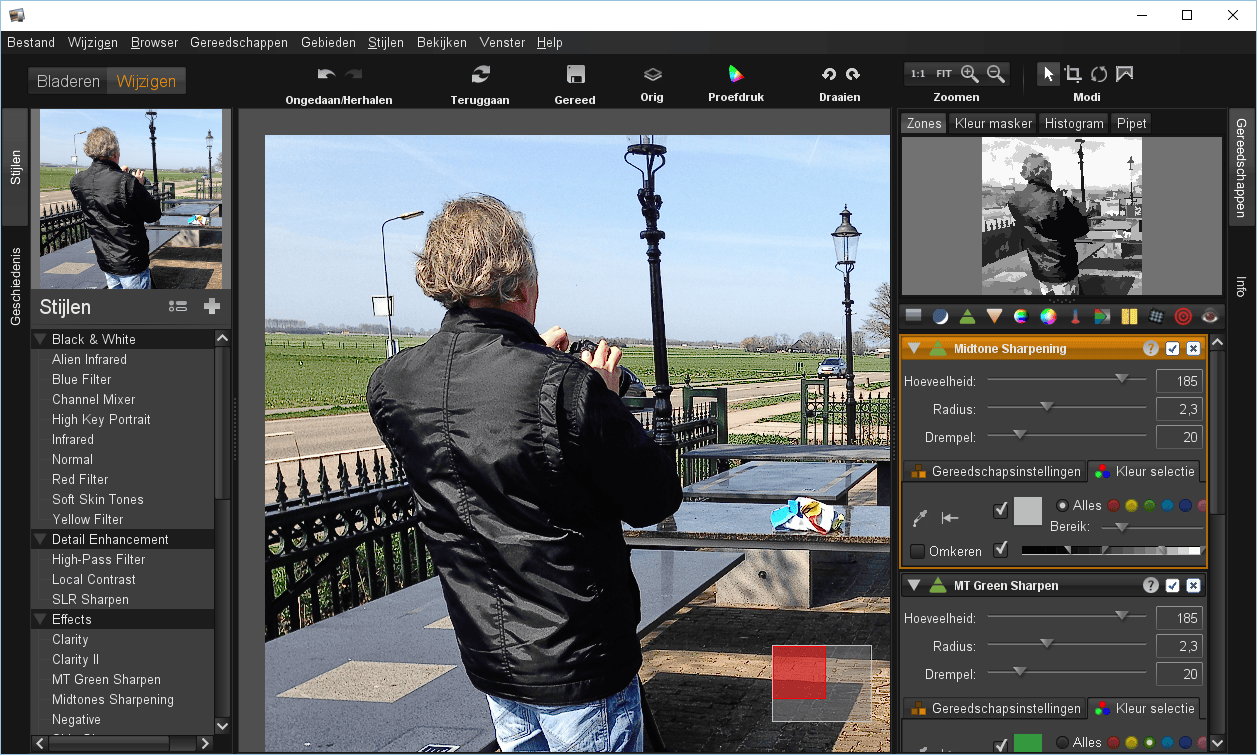Select the Alles radio button
This screenshot has width=1257, height=755.
(x=1062, y=505)
